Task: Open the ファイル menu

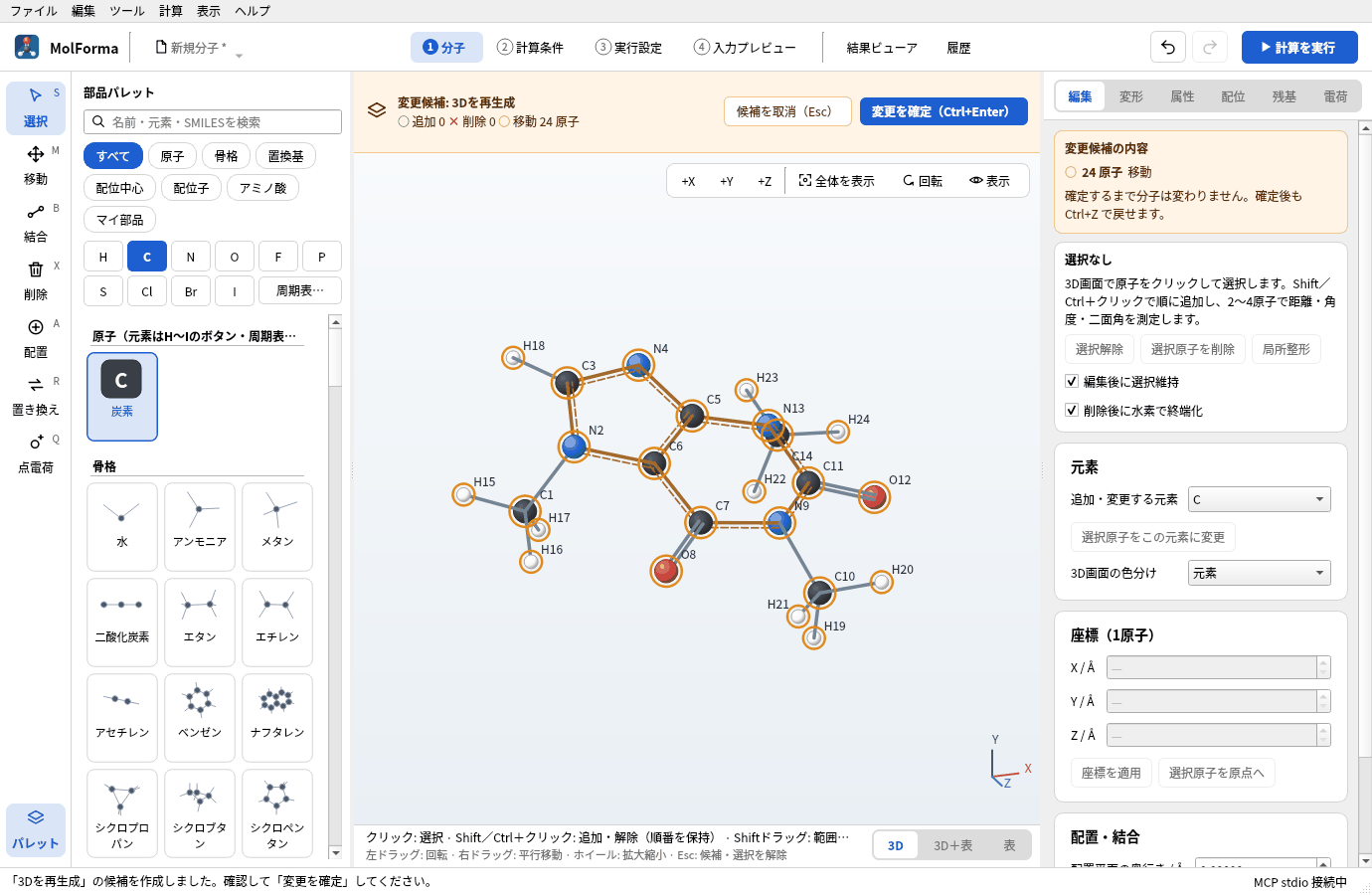Action: [x=34, y=11]
